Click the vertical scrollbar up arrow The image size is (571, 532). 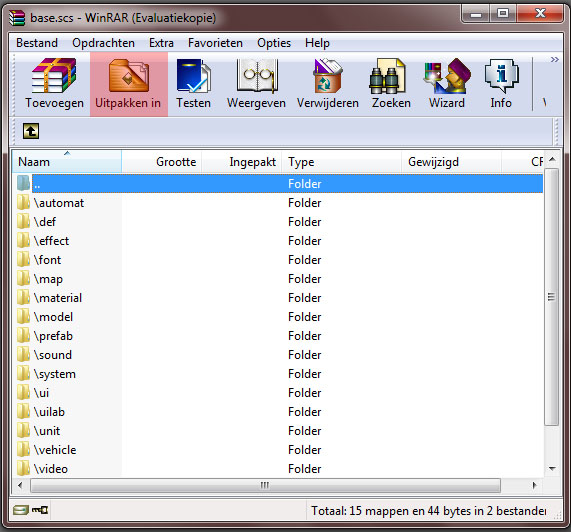pos(552,159)
